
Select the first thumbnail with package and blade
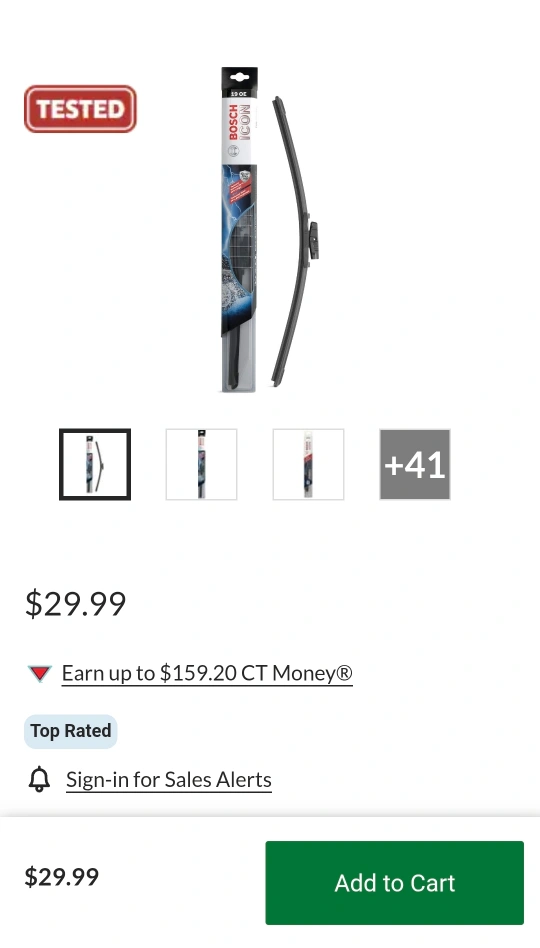[95, 464]
